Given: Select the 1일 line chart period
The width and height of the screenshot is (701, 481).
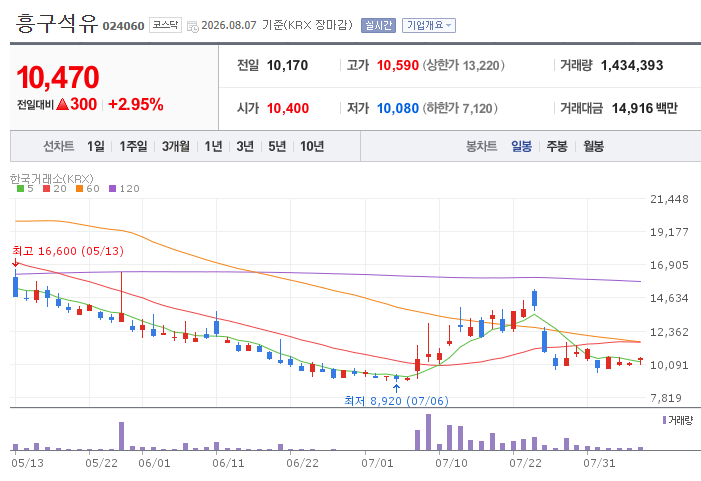Looking at the screenshot, I should 96,146.
